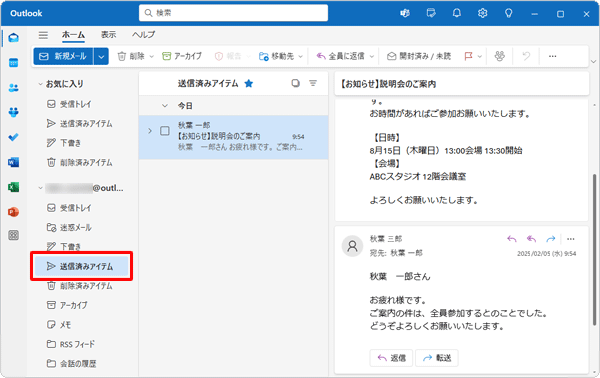
Task: Open the Calendar icon in left rail
Action: 14,63
